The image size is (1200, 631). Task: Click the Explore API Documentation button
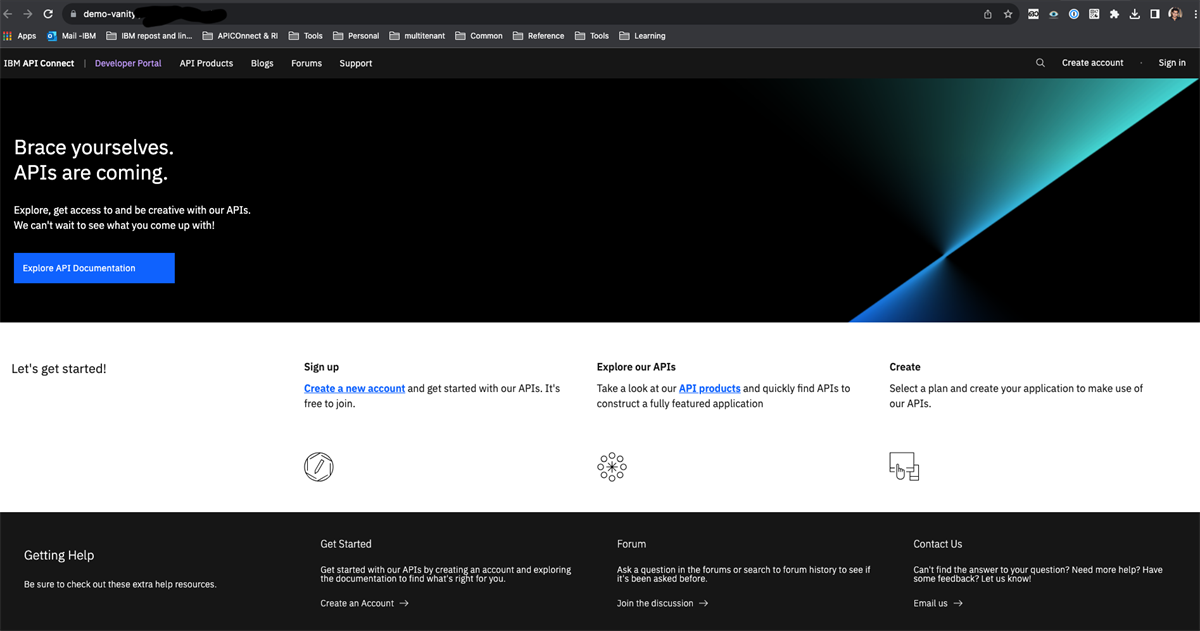(x=93, y=268)
